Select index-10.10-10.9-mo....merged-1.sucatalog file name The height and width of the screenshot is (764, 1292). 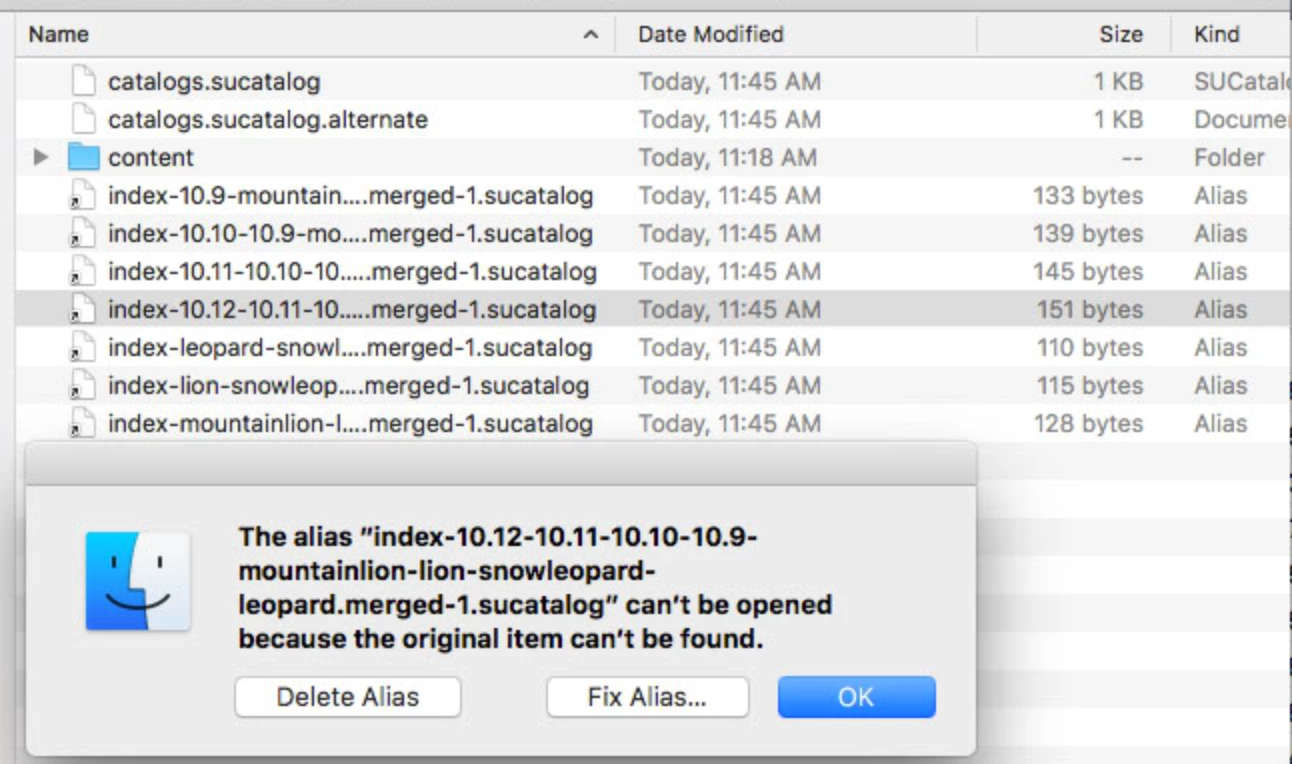(x=350, y=233)
